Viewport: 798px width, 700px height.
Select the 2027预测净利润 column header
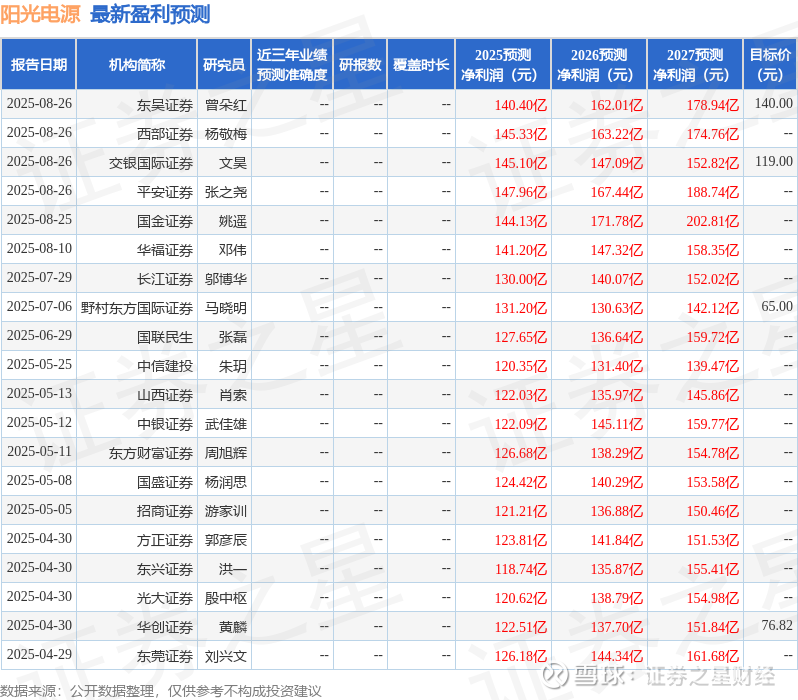point(695,65)
